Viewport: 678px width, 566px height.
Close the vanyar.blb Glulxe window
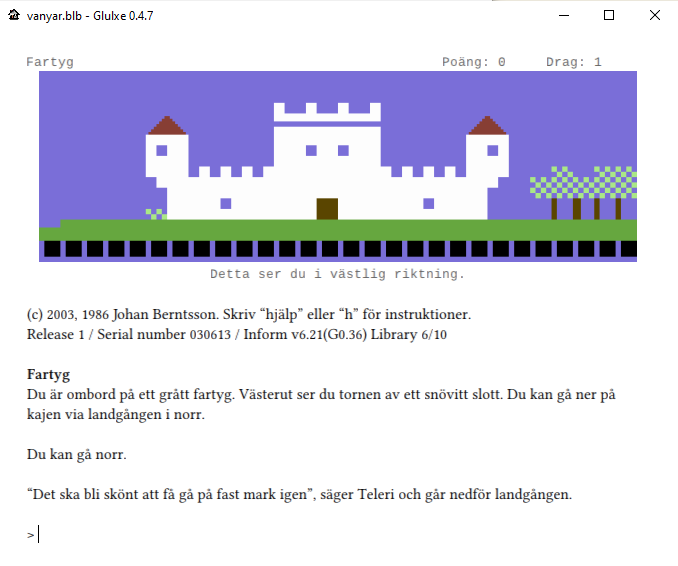tap(654, 15)
